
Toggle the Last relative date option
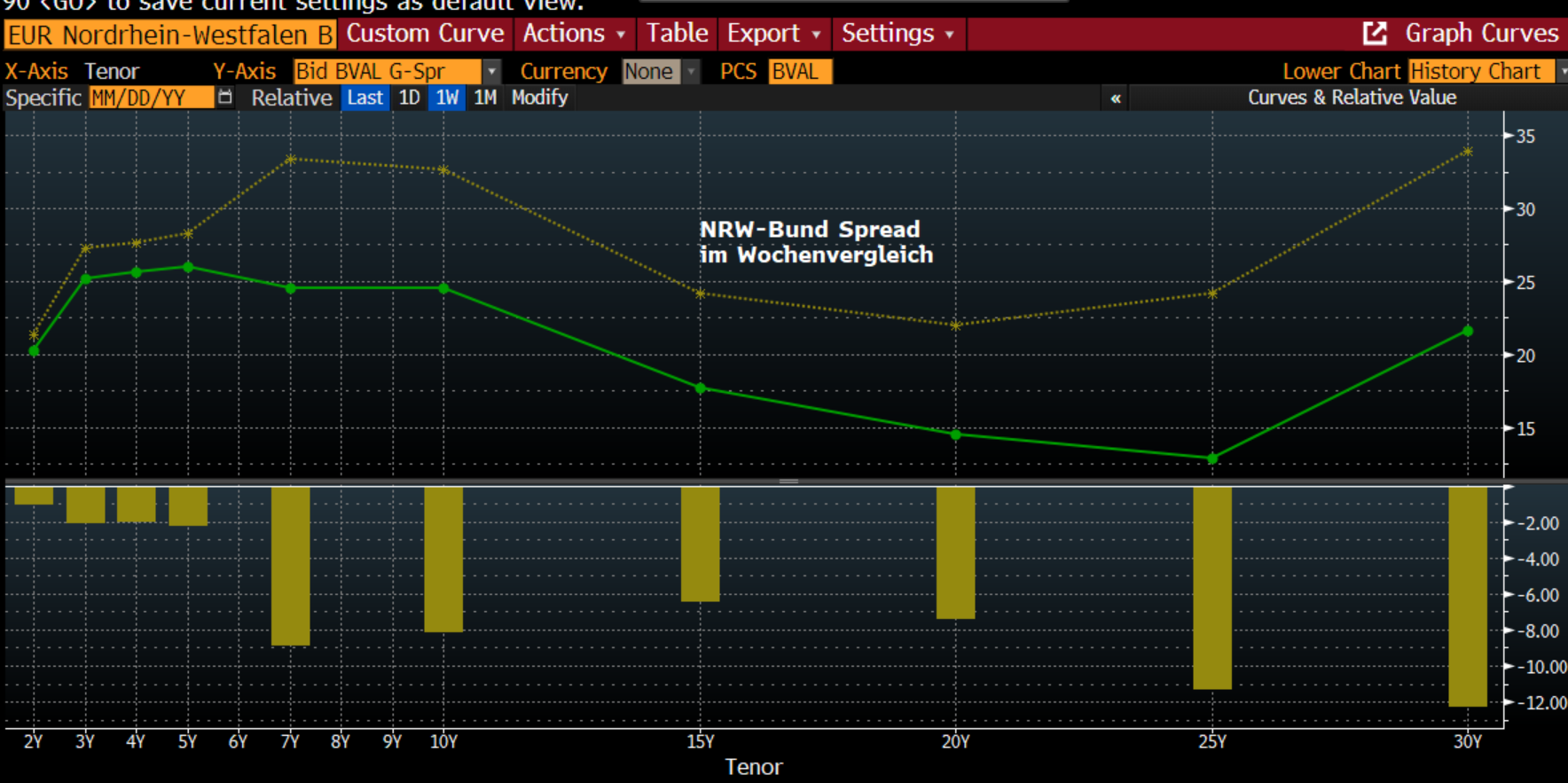365,98
